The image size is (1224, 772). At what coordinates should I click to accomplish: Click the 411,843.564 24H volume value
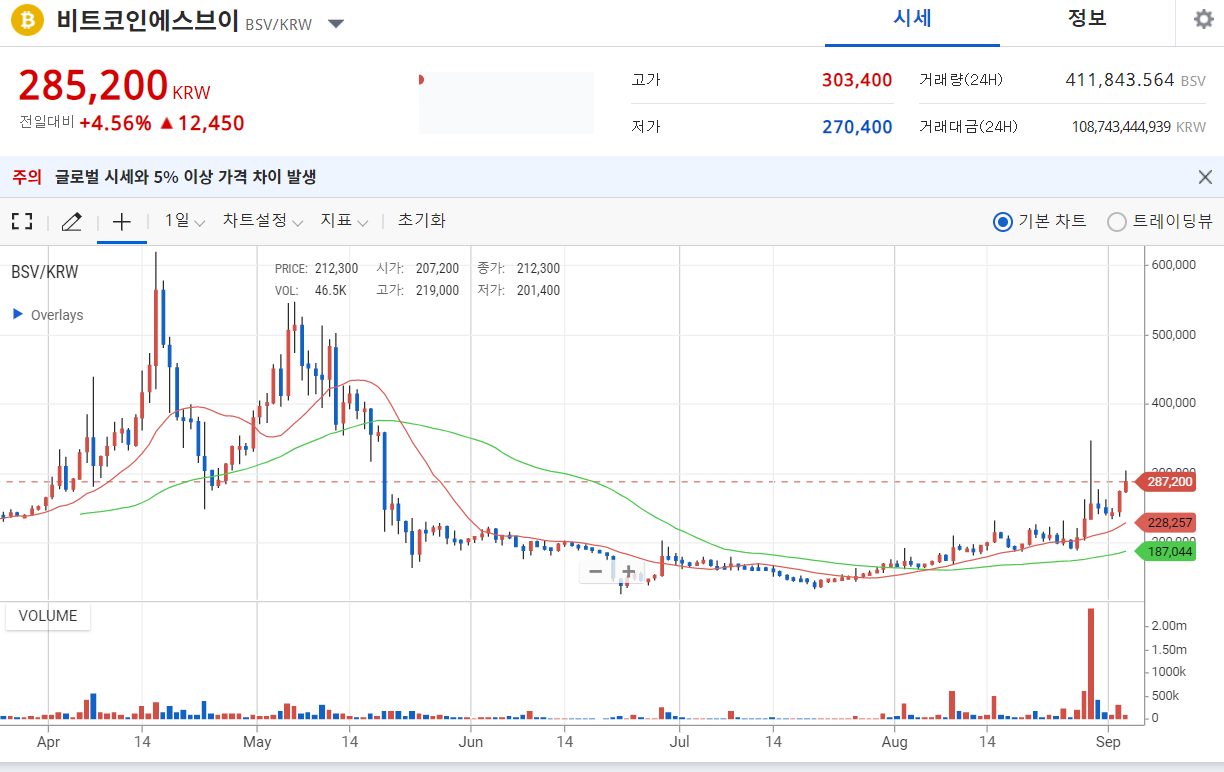[1120, 80]
